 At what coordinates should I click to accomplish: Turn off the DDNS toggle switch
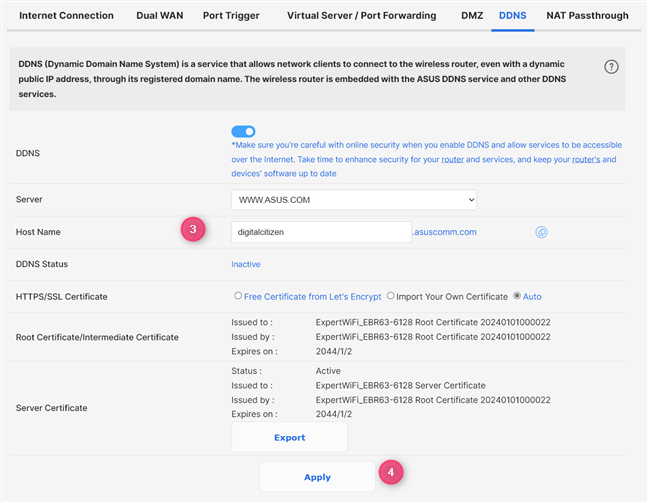(x=243, y=131)
